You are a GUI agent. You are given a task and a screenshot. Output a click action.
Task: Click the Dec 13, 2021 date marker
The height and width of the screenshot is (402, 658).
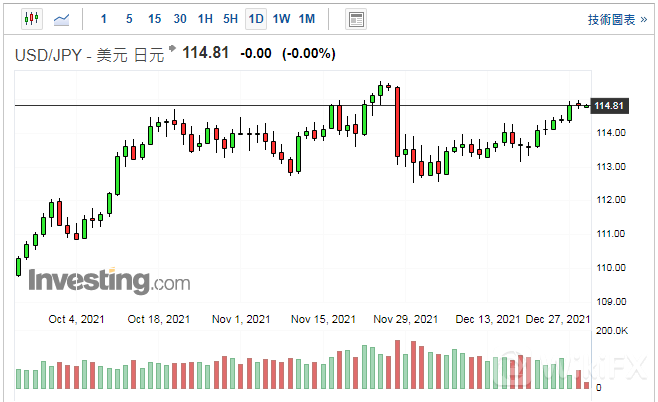[487, 319]
